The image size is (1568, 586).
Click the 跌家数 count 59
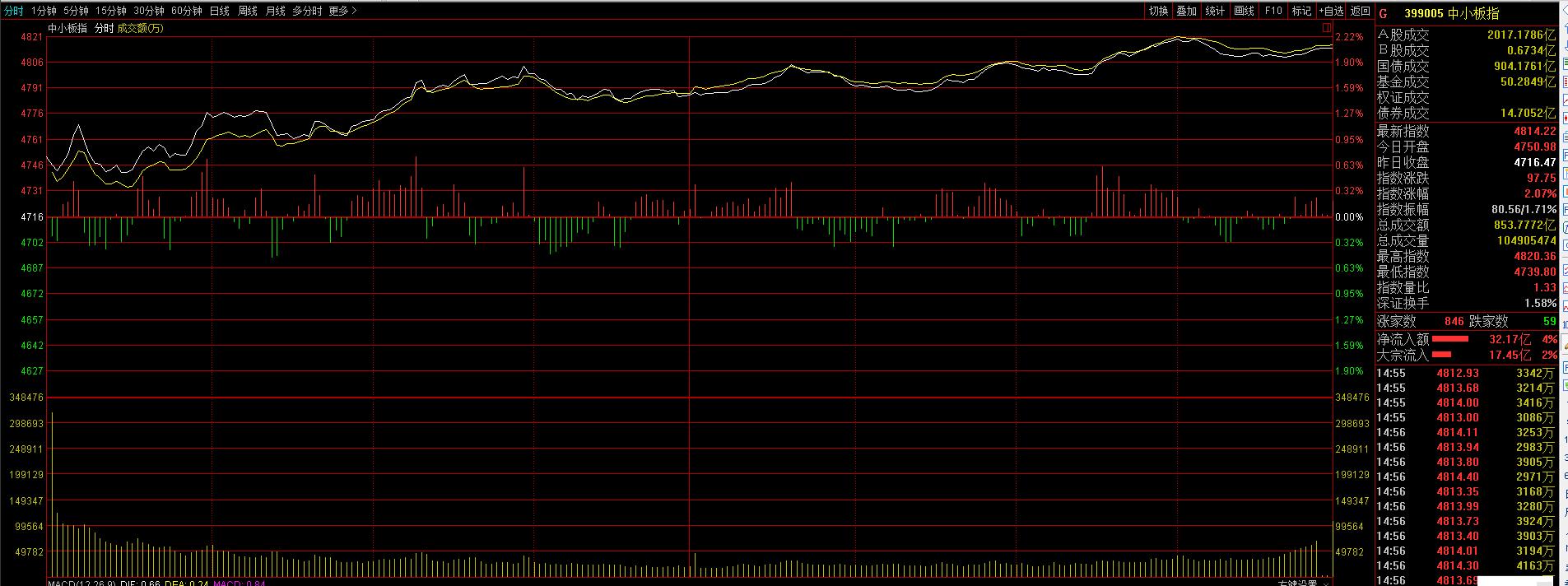[1550, 321]
